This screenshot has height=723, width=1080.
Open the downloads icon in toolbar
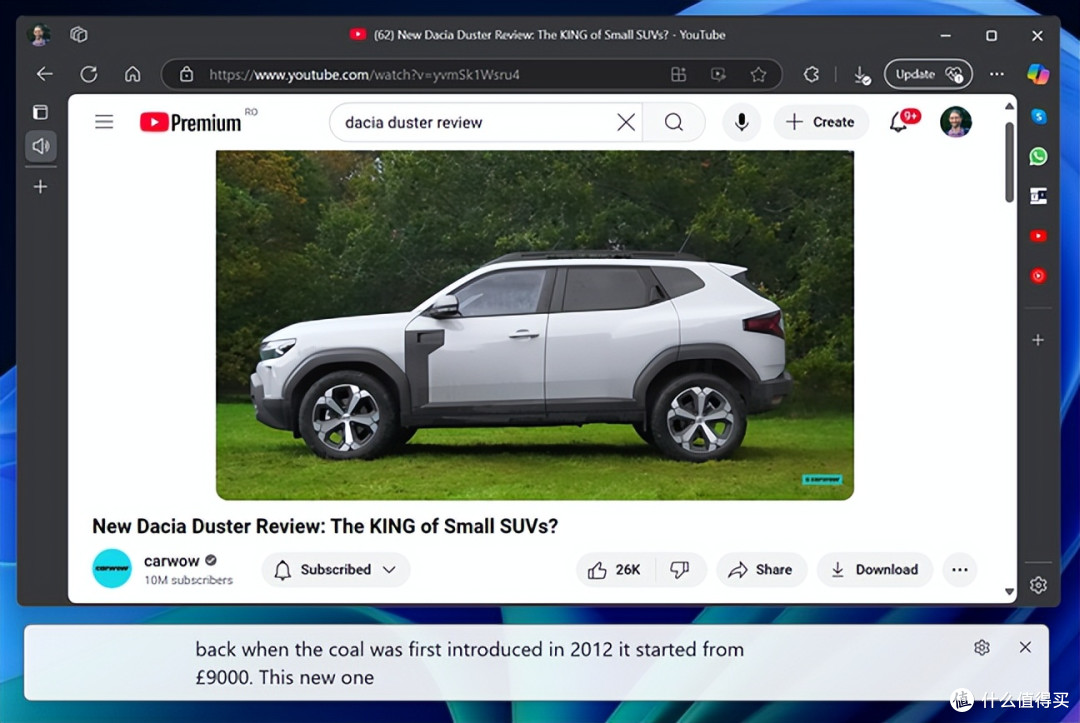click(862, 75)
